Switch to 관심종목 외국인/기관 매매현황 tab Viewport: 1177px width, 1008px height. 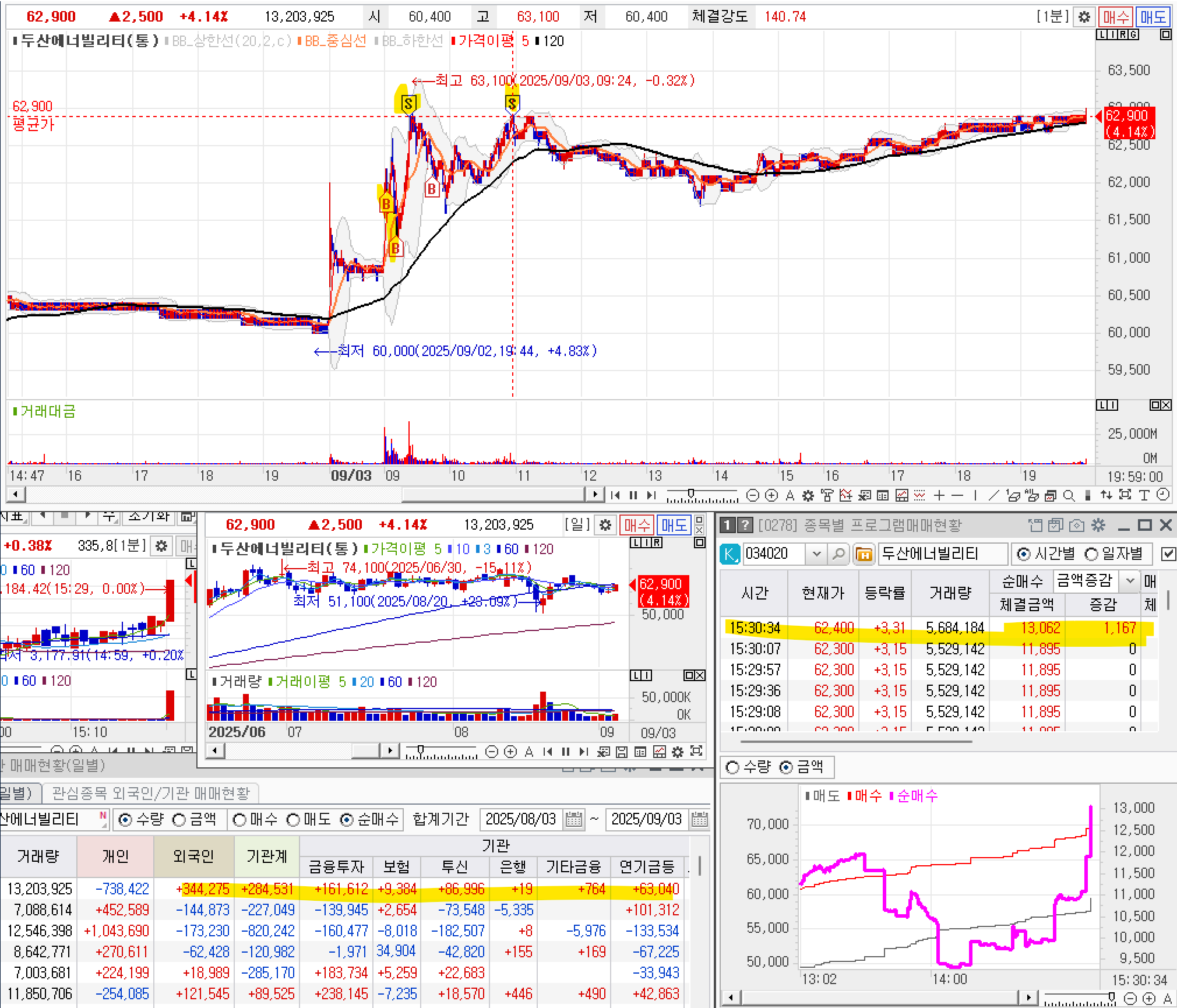pyautogui.click(x=151, y=793)
